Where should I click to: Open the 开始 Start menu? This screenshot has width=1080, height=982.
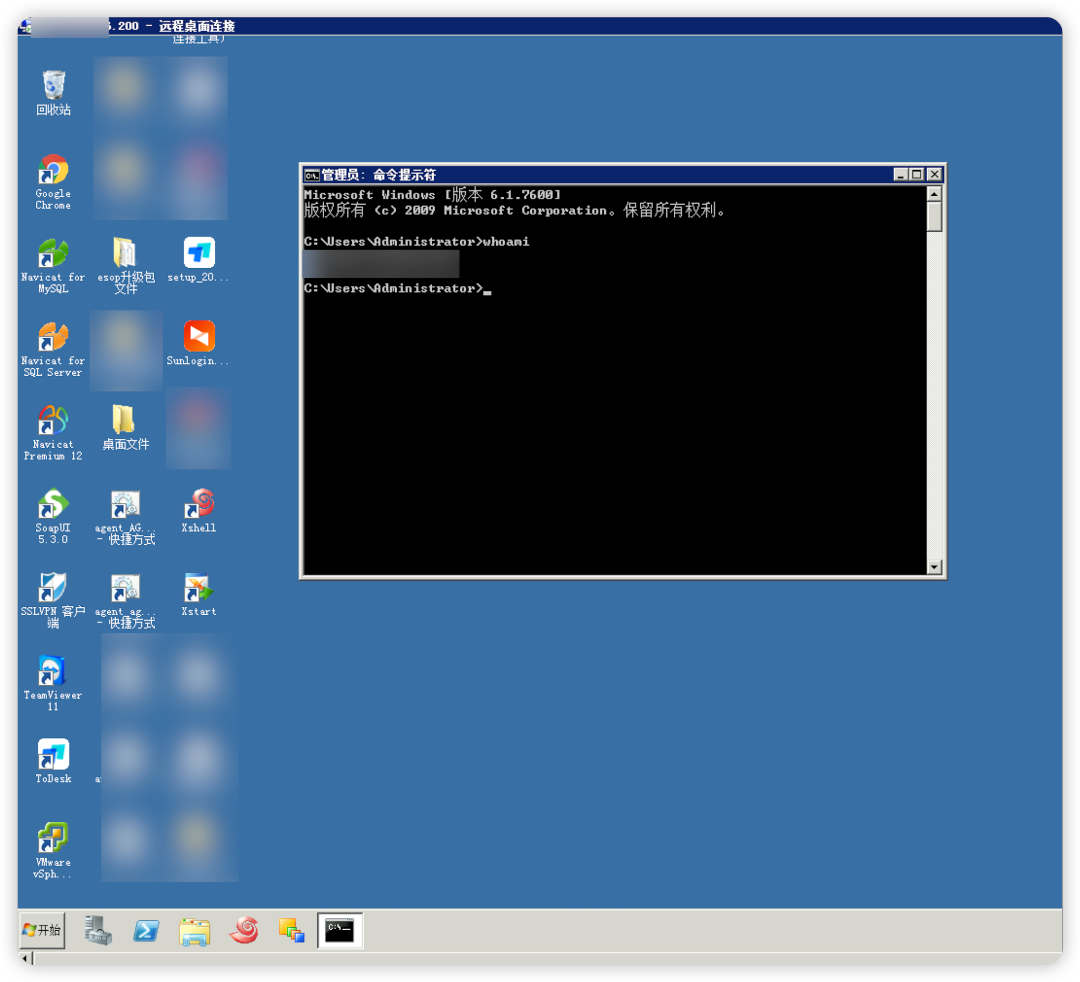[42, 930]
